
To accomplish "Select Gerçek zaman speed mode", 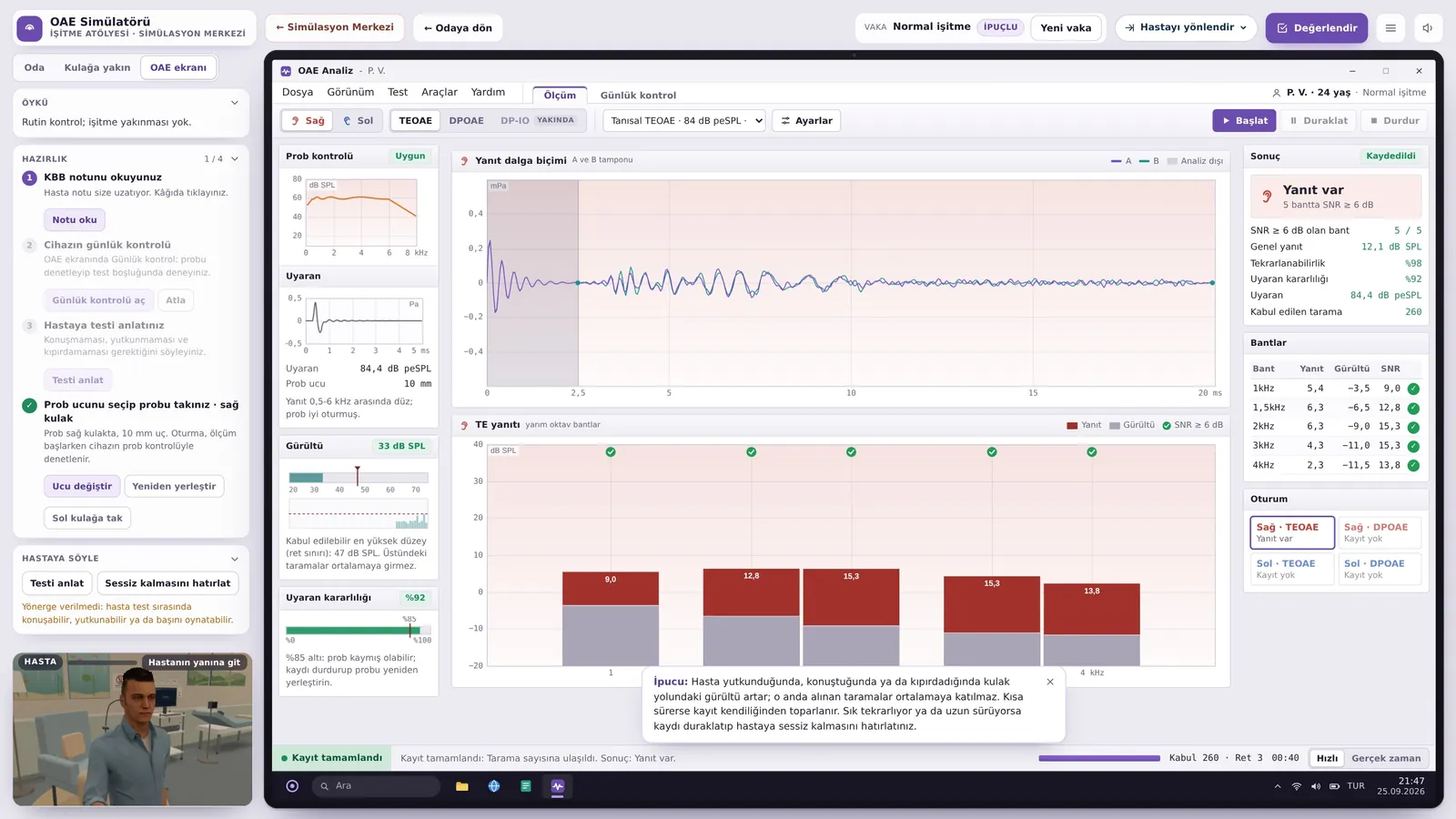I will coord(1386,758).
